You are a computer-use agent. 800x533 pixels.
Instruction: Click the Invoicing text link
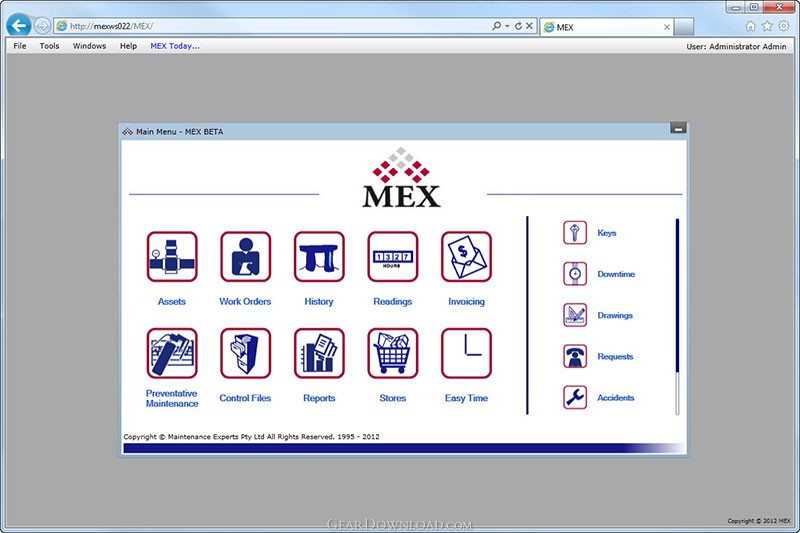466,301
